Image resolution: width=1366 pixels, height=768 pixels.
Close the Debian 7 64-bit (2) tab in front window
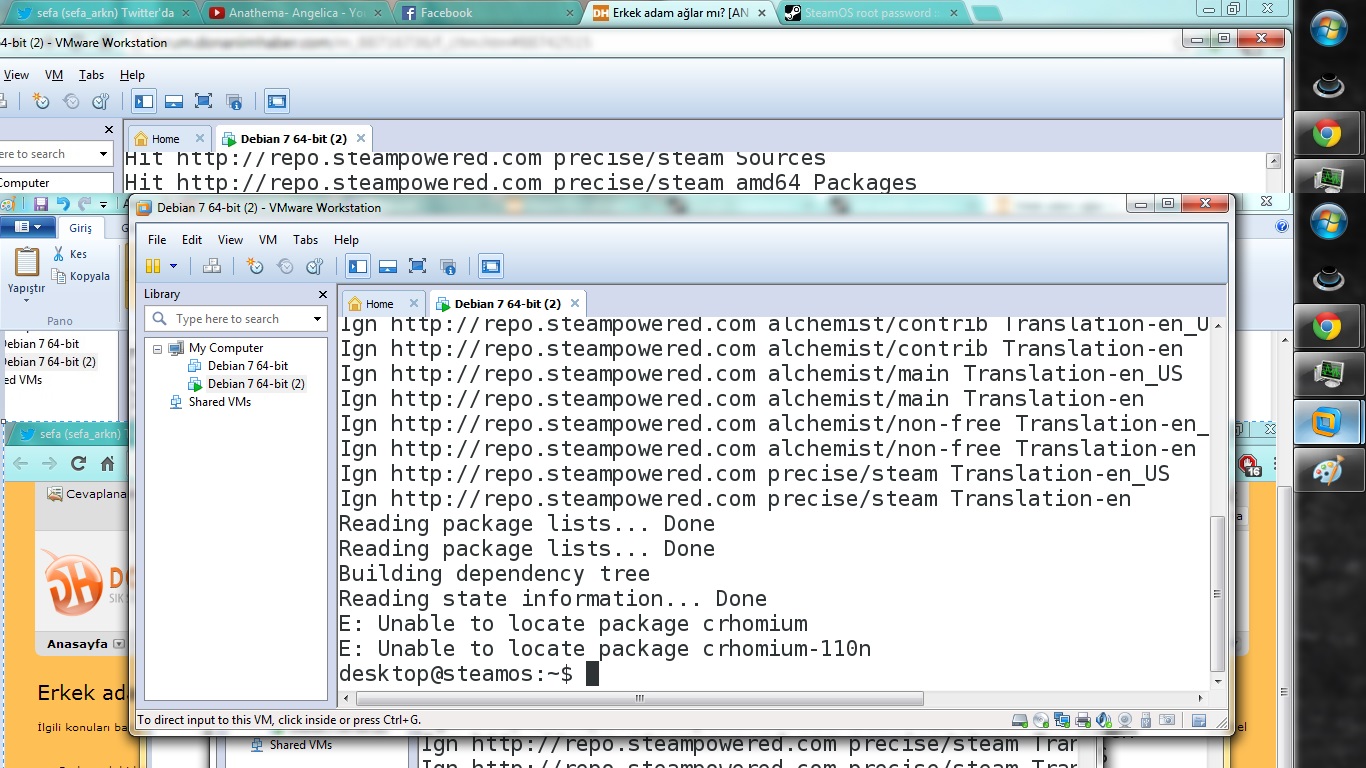tap(575, 304)
